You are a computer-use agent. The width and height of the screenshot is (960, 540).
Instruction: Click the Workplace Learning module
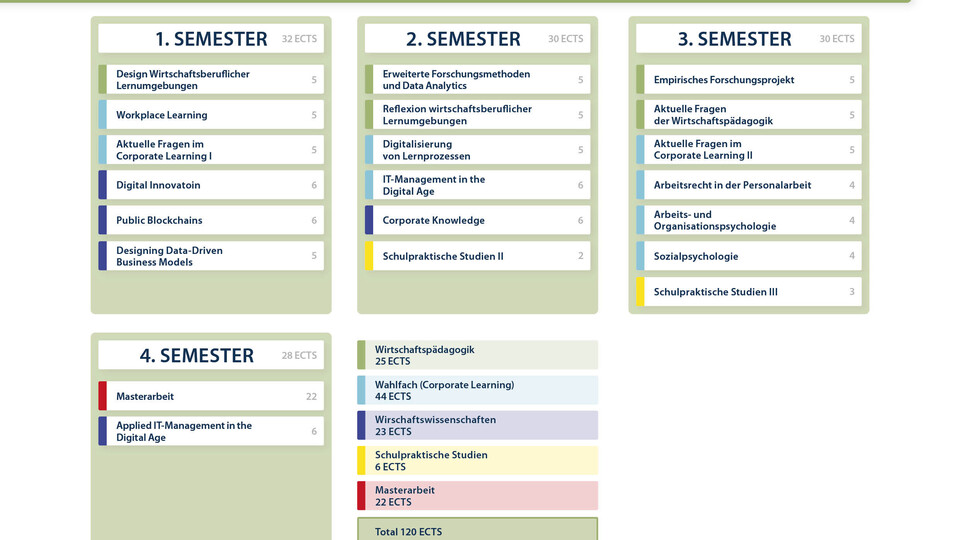pos(211,114)
